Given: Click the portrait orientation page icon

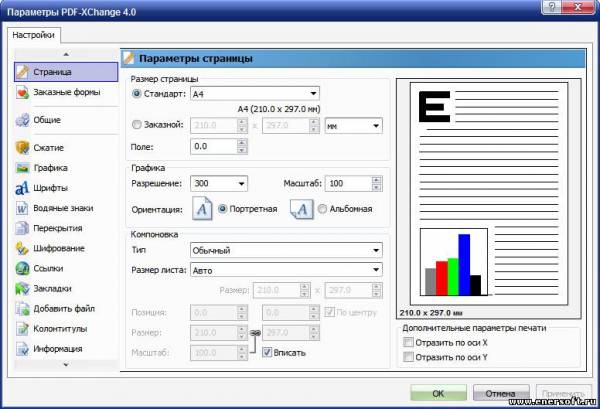Looking at the screenshot, I should tap(202, 209).
